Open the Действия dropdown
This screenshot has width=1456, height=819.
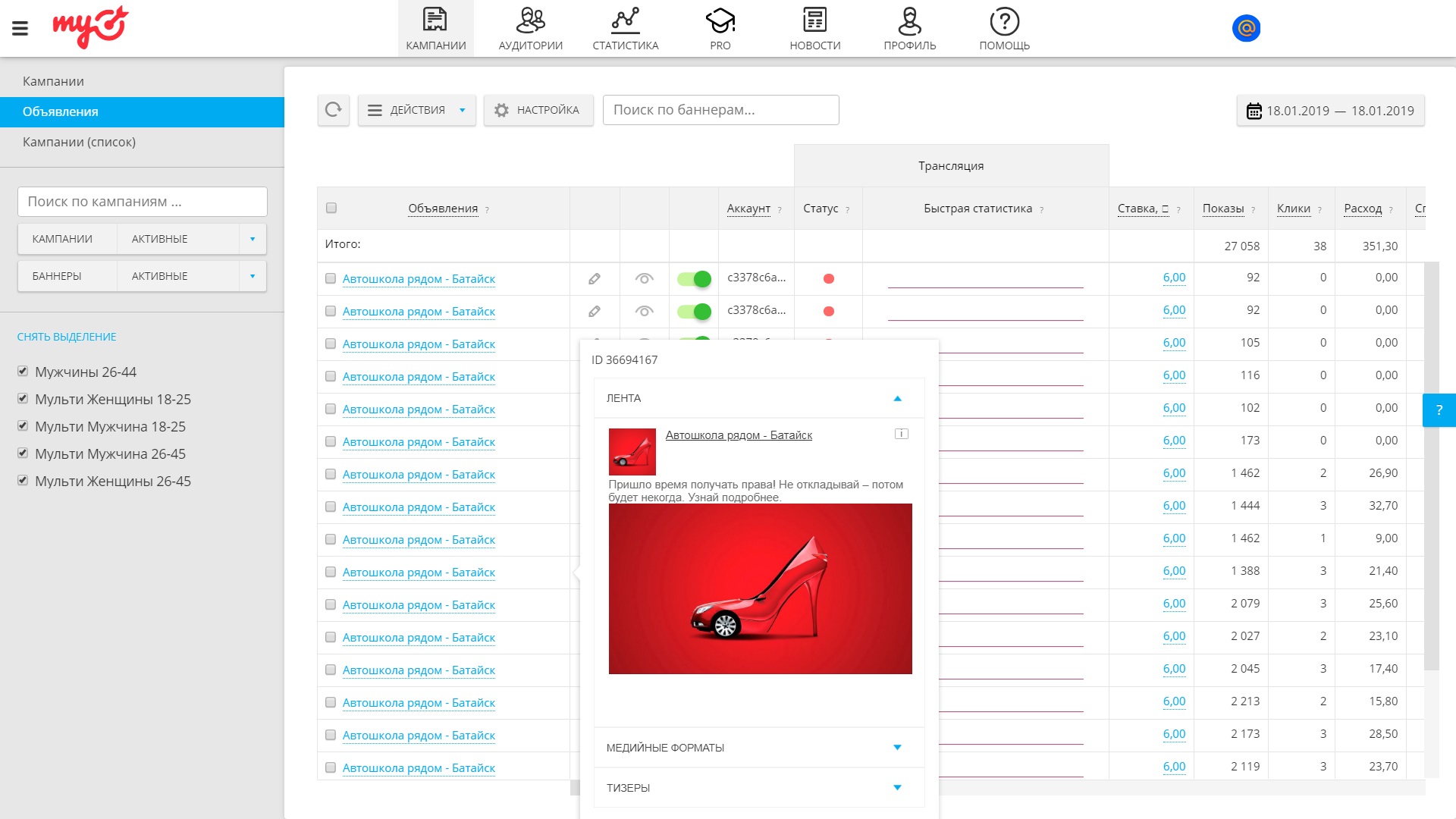(x=416, y=110)
